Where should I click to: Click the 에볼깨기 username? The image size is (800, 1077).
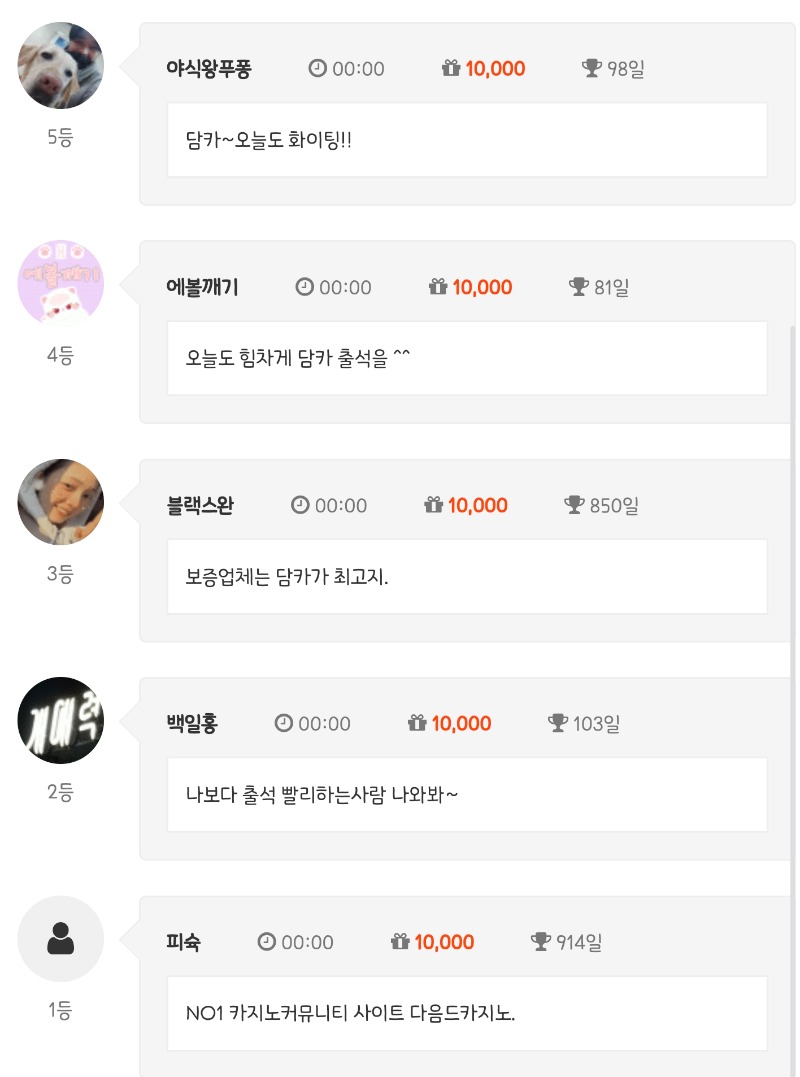[202, 287]
